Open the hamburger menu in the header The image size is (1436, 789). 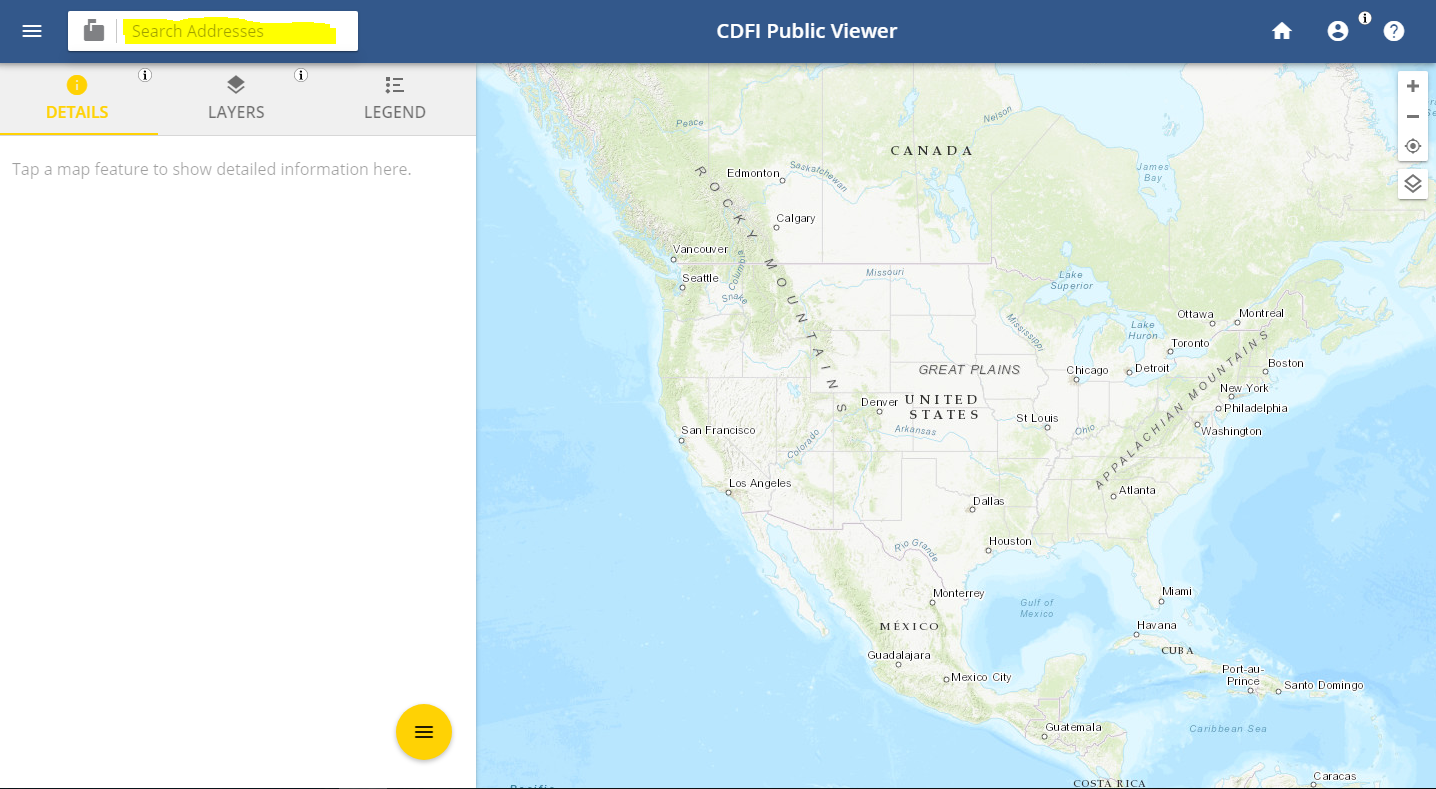32,31
